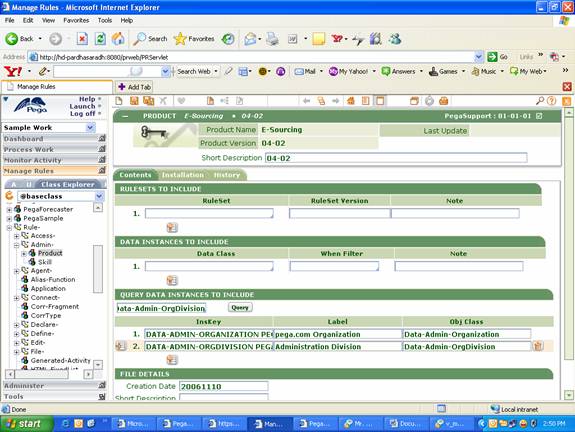
Task: Click the Pega toolbar home icon
Action: coord(351,101)
